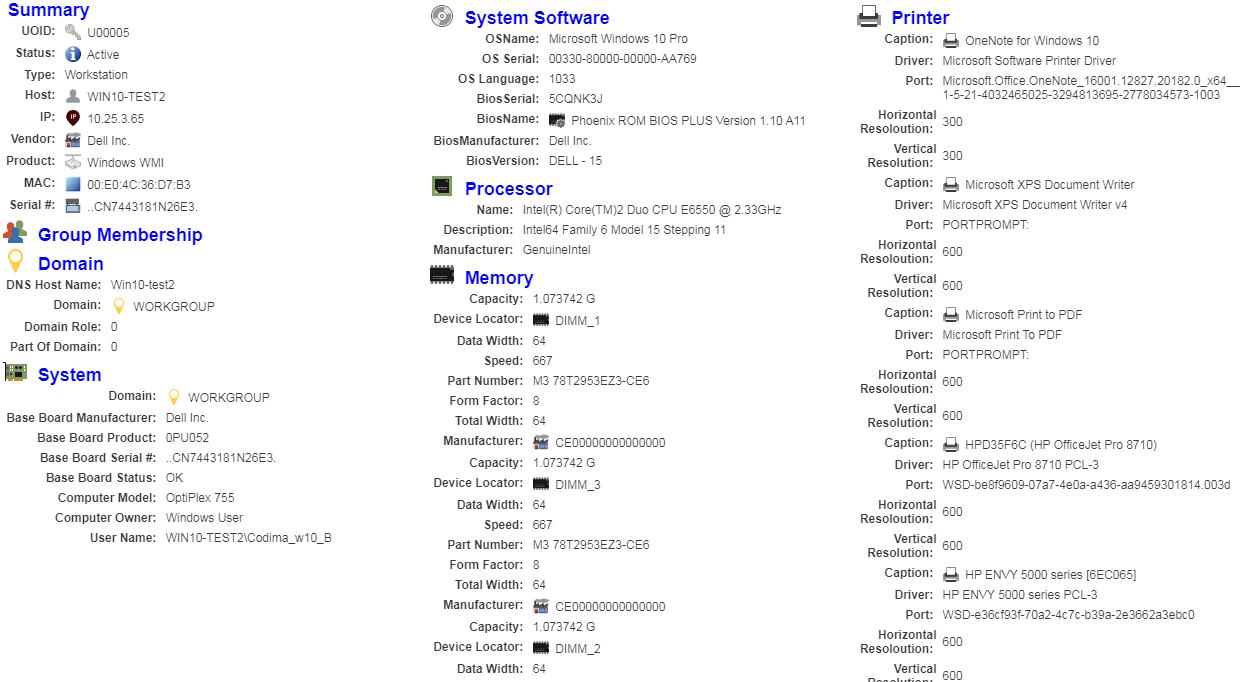Click the MAC value 00:E0:4C:36:D7:B3

click(139, 184)
